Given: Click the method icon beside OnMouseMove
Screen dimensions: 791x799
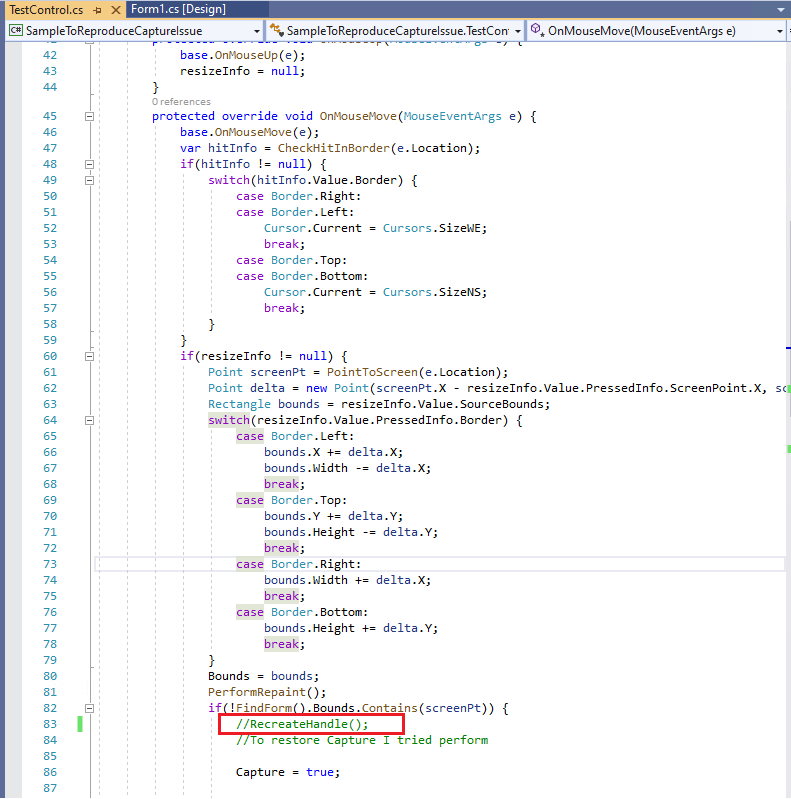Looking at the screenshot, I should (x=537, y=30).
